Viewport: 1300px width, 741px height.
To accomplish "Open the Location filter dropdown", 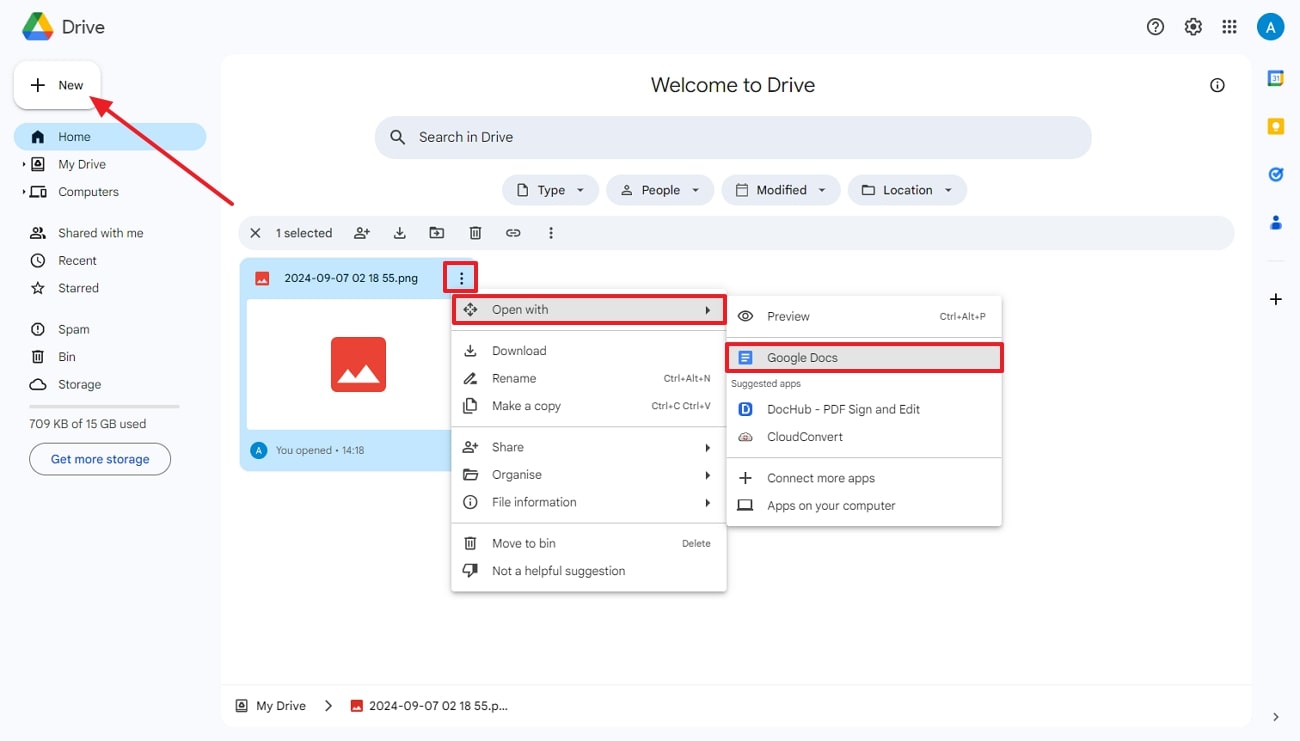I will pyautogui.click(x=907, y=190).
